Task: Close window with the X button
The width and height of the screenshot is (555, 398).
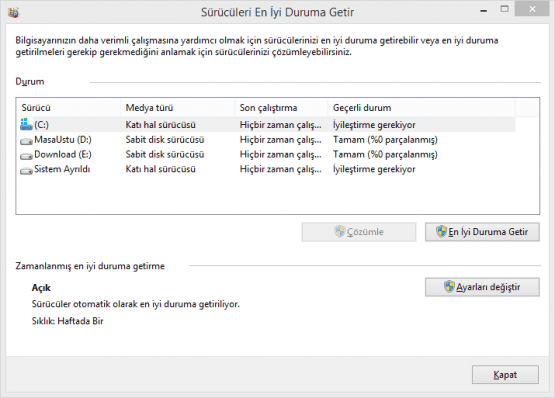Action: click(x=532, y=9)
